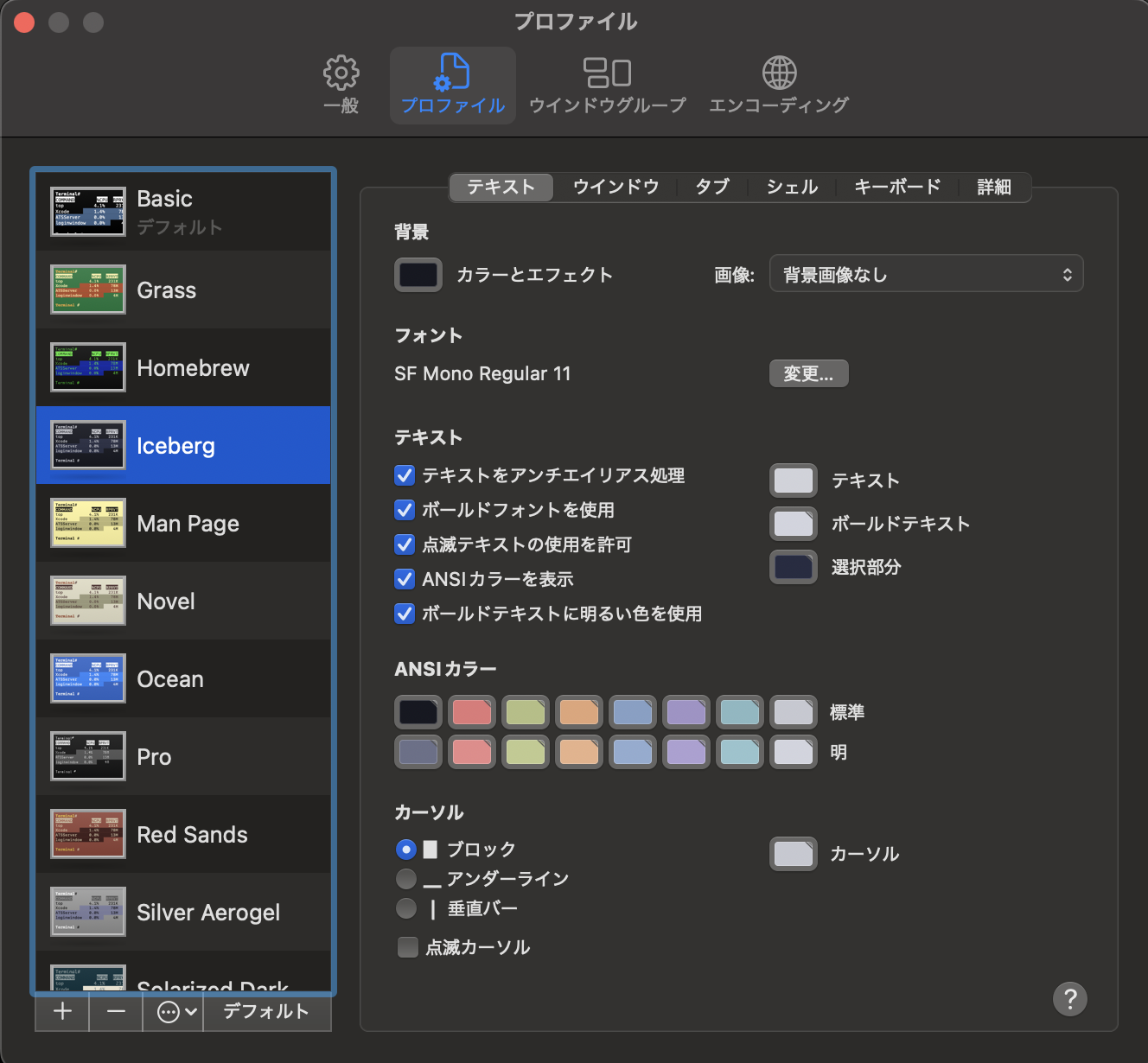Click the Red Sands profile thumbnail
Screen dimensions: 1148x1063
tap(88, 834)
